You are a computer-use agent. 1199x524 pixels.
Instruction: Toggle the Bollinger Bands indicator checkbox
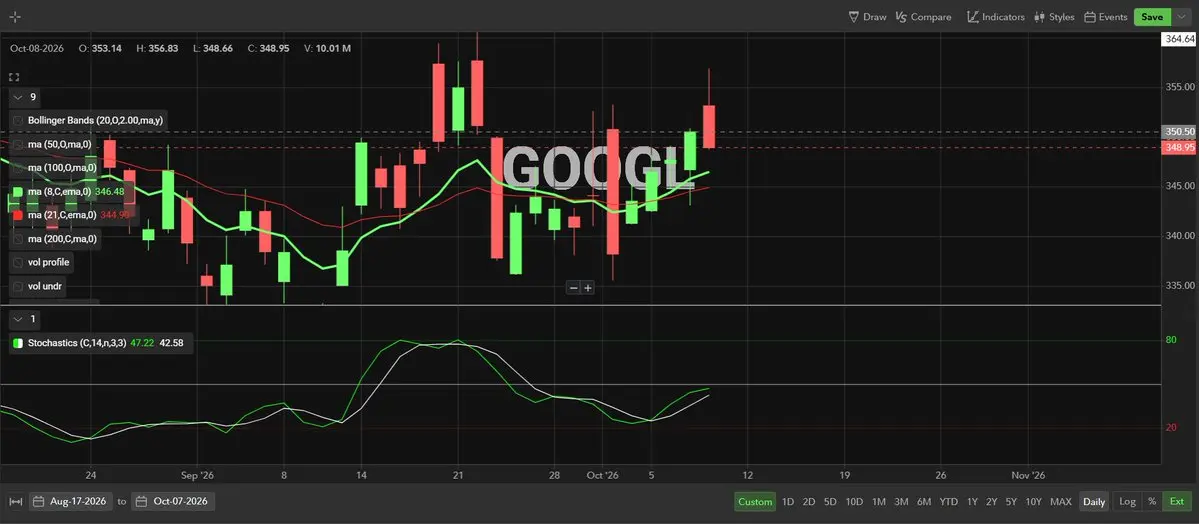pos(18,120)
